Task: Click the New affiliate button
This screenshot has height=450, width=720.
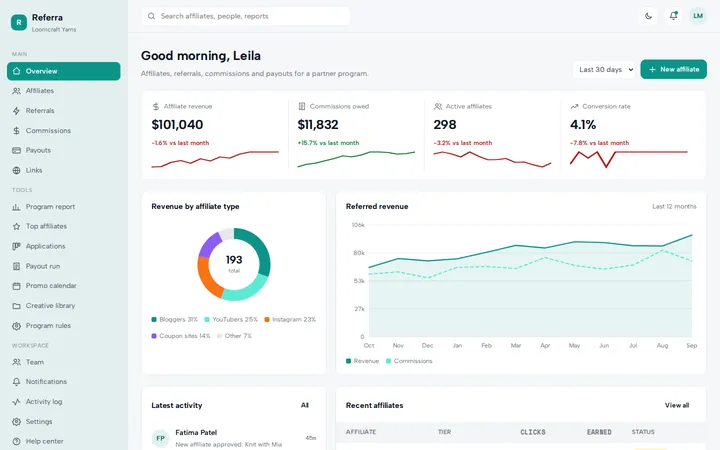Action: [673, 69]
